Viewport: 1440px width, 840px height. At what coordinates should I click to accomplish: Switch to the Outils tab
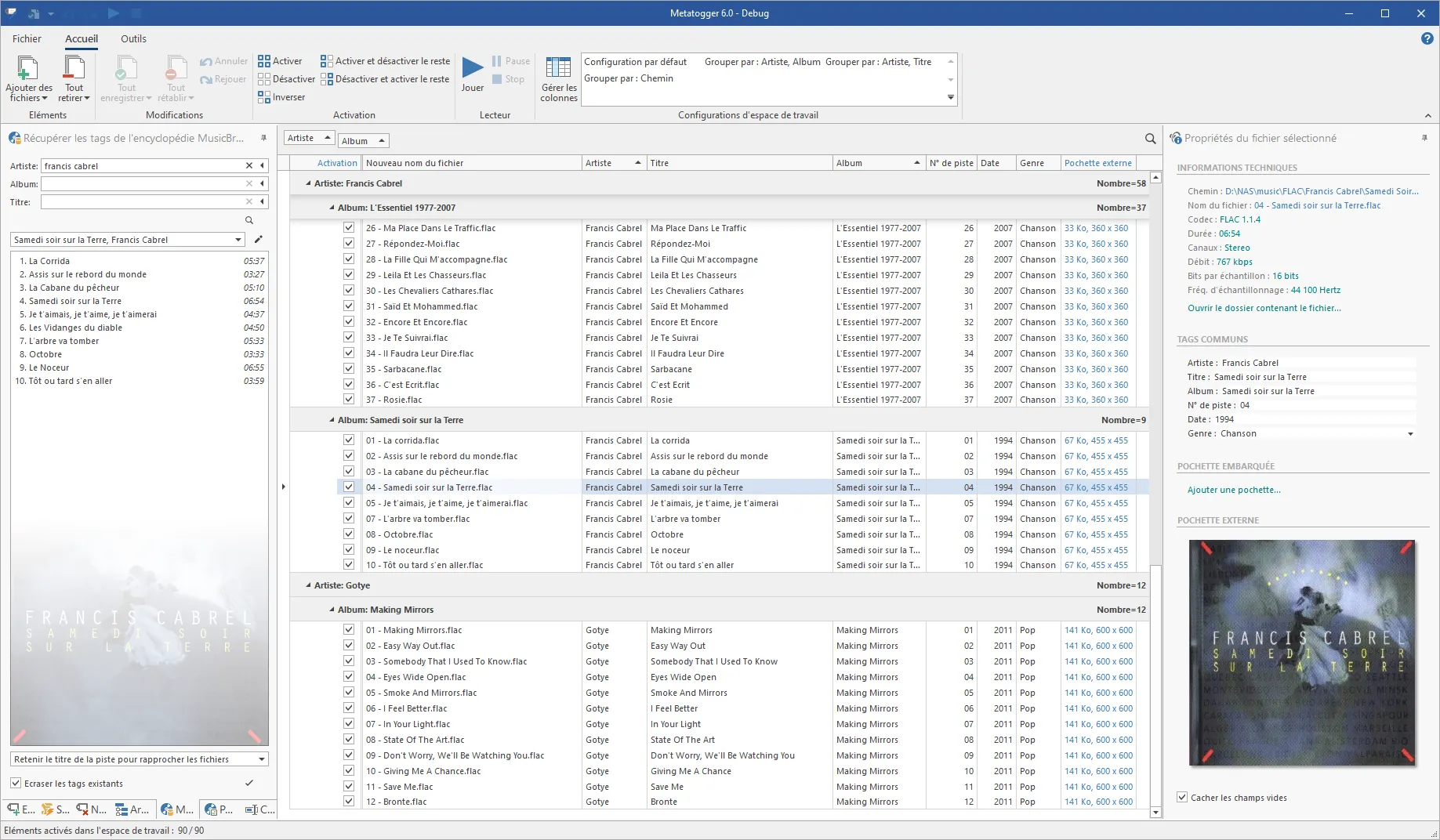tap(133, 38)
